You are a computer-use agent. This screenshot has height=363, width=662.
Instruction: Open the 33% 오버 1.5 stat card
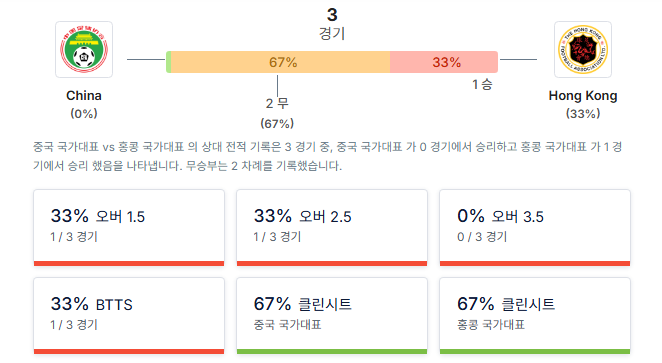click(x=129, y=228)
